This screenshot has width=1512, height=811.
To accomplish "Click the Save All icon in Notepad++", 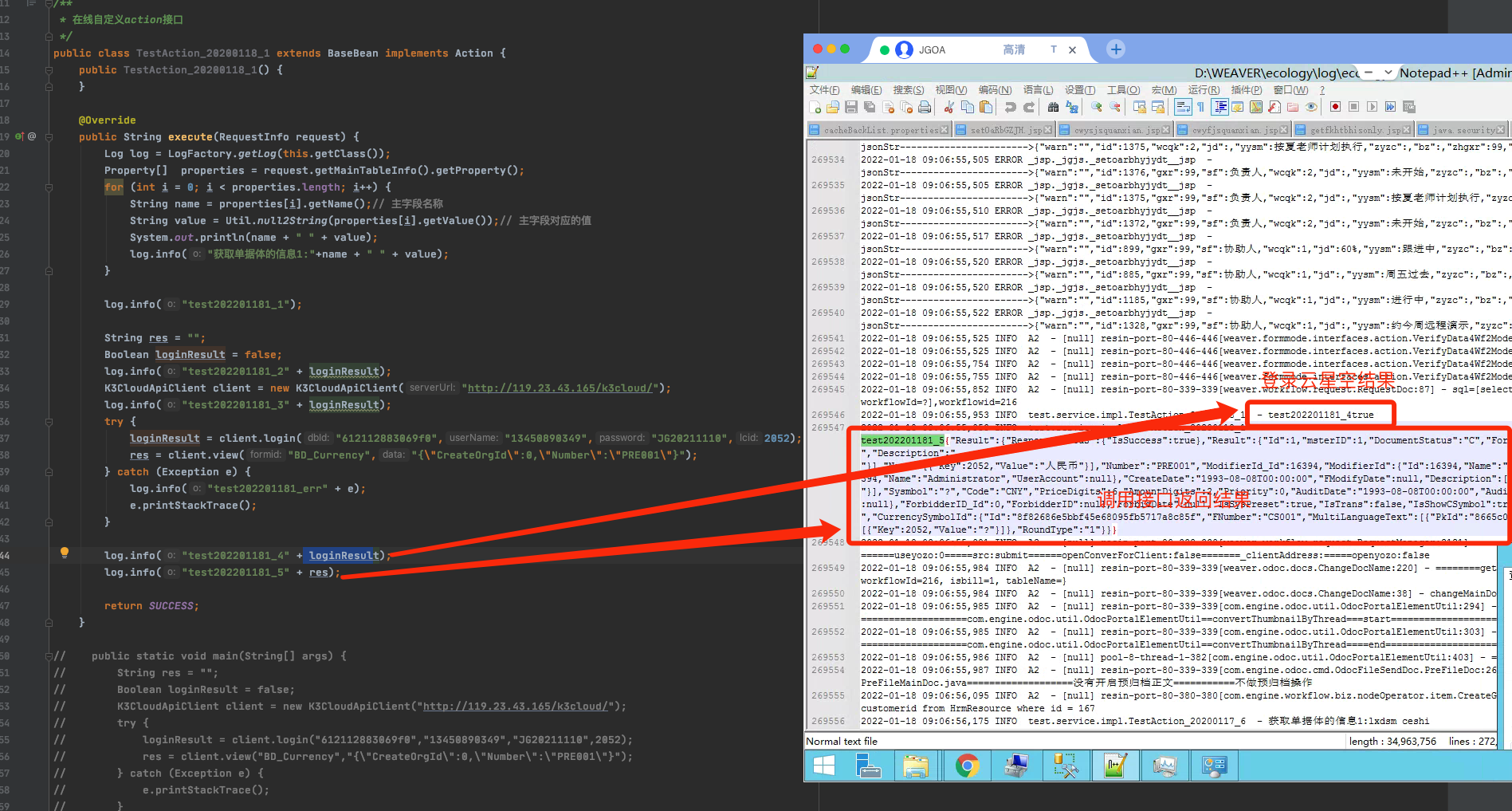I will (x=870, y=107).
